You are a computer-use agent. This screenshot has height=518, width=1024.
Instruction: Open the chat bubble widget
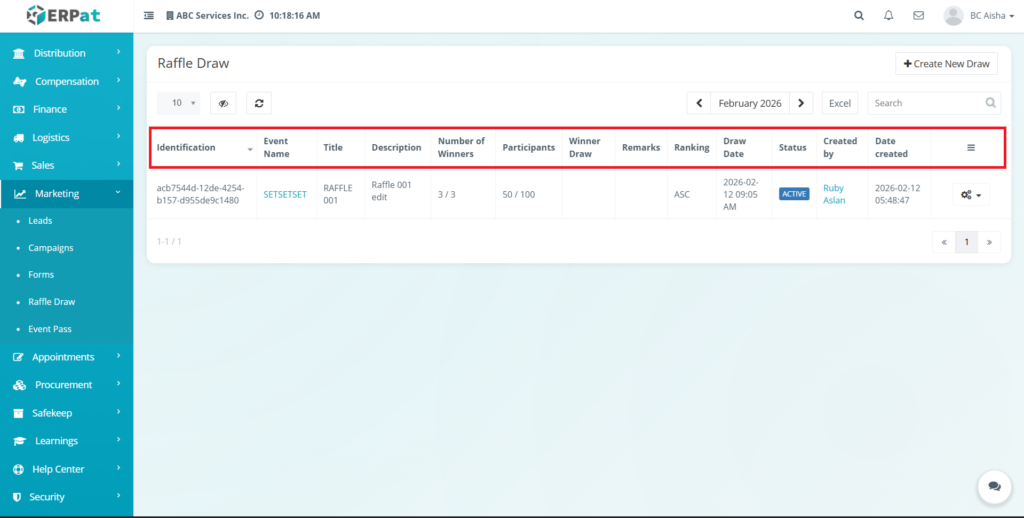(x=994, y=486)
